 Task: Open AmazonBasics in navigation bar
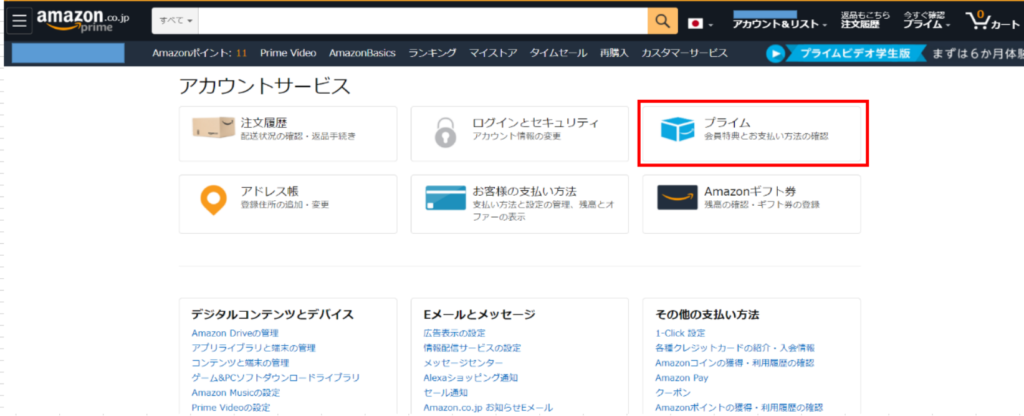pyautogui.click(x=362, y=53)
